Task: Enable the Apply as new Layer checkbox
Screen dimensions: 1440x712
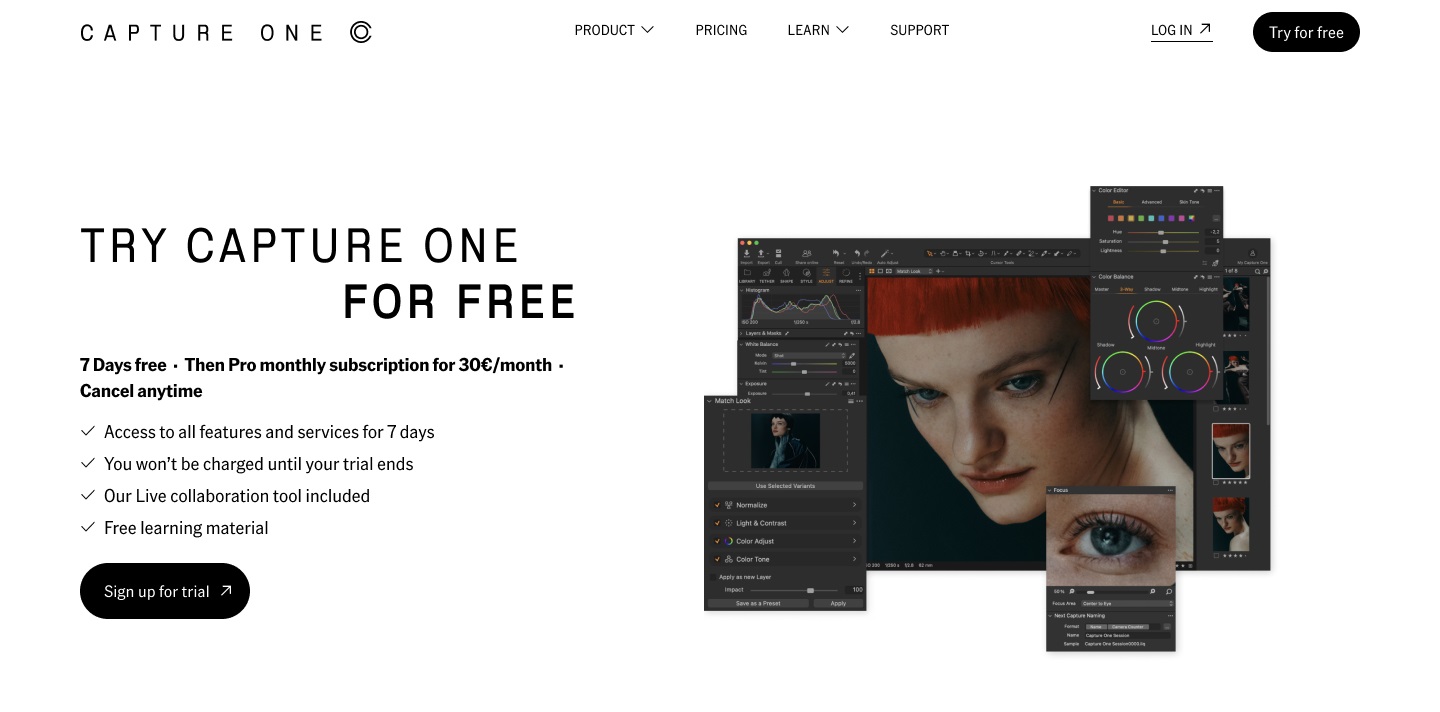Action: pos(714,577)
